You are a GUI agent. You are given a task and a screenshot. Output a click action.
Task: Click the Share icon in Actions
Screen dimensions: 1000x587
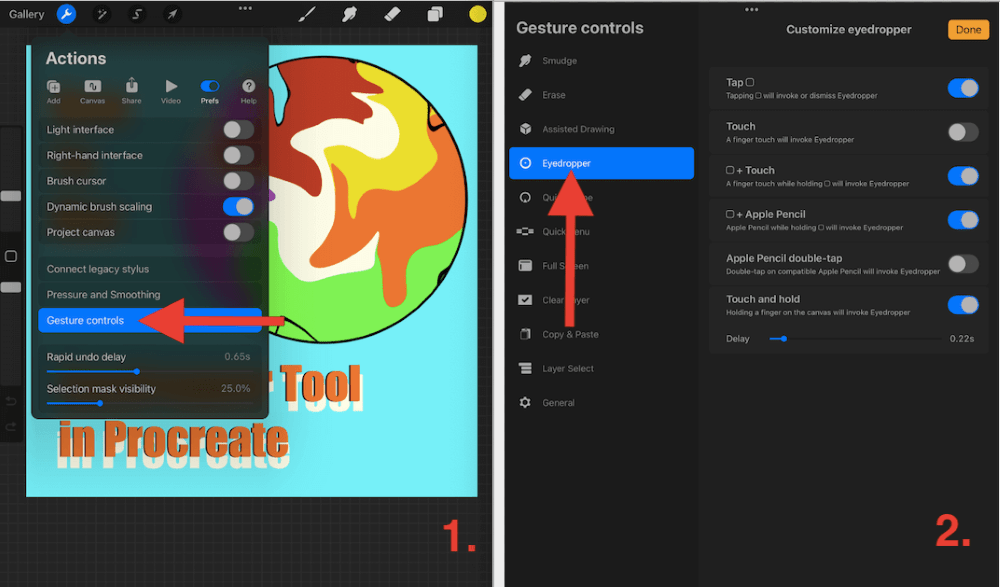click(x=131, y=94)
